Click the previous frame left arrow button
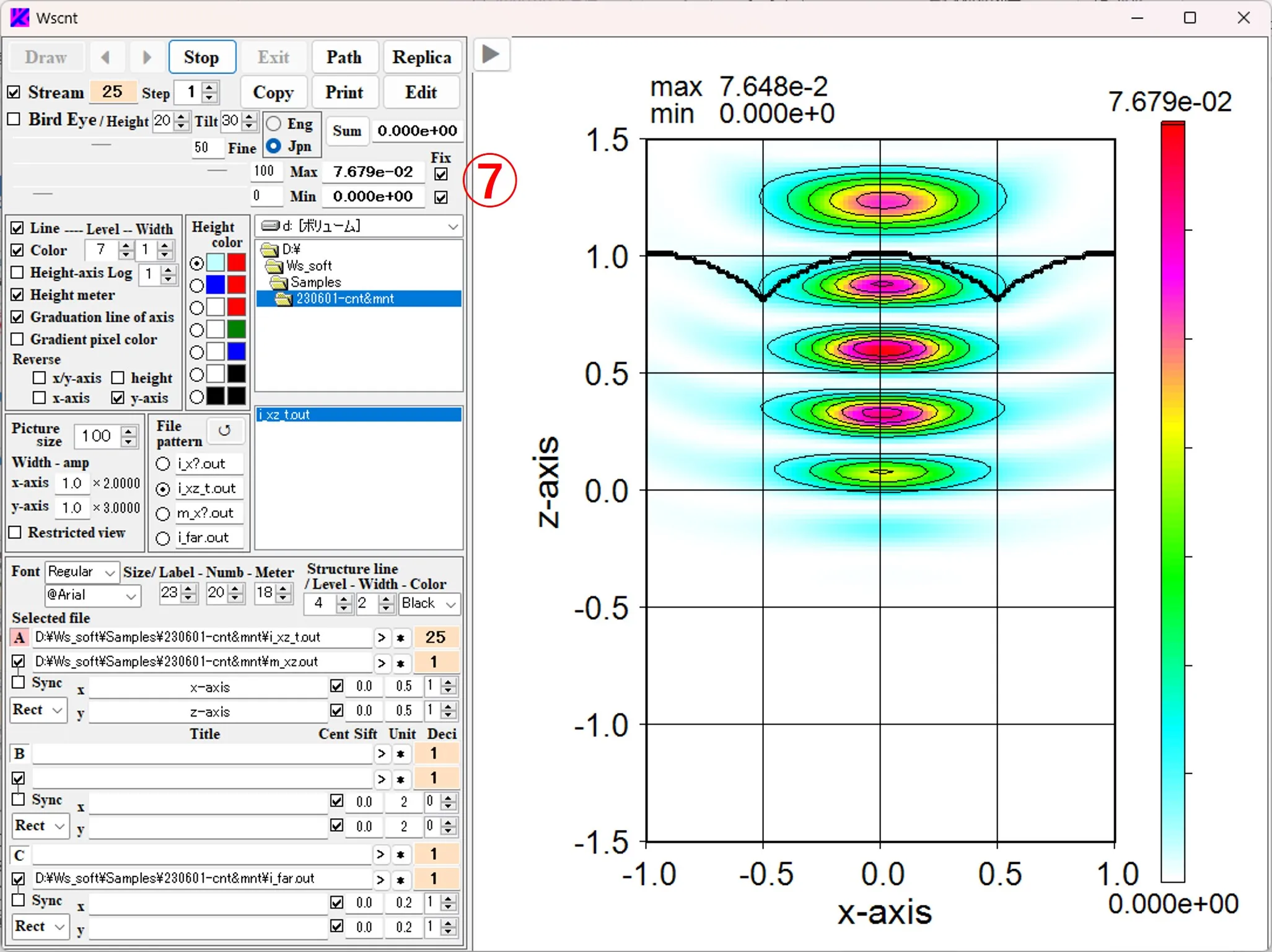The height and width of the screenshot is (952, 1272). click(106, 58)
